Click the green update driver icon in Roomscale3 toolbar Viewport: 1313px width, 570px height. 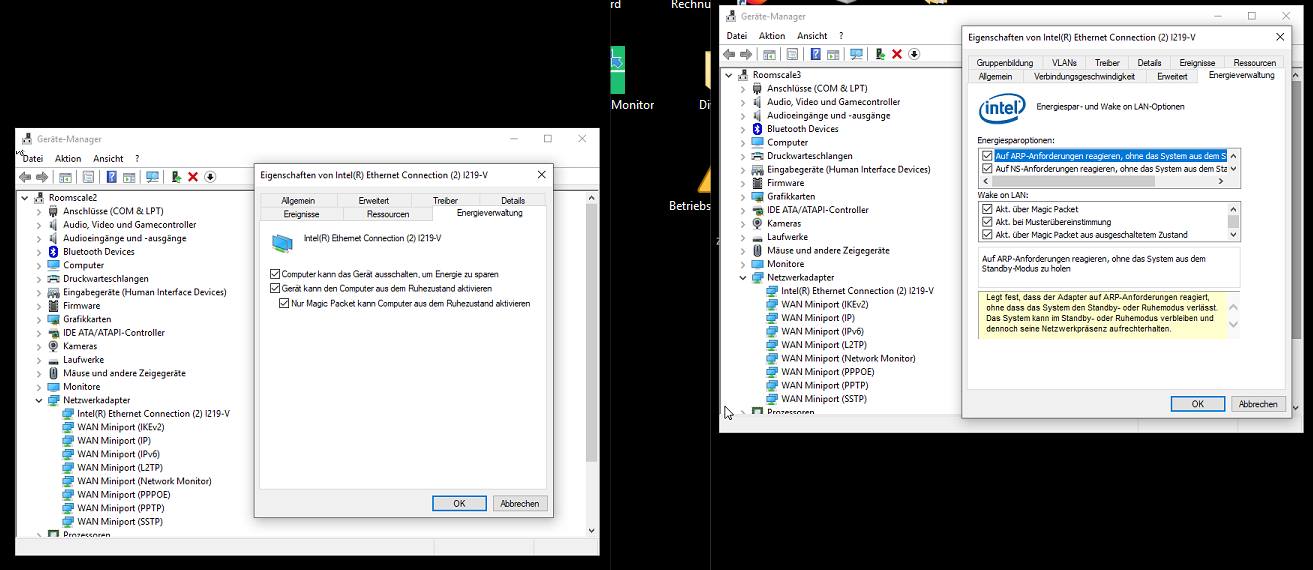[x=880, y=54]
